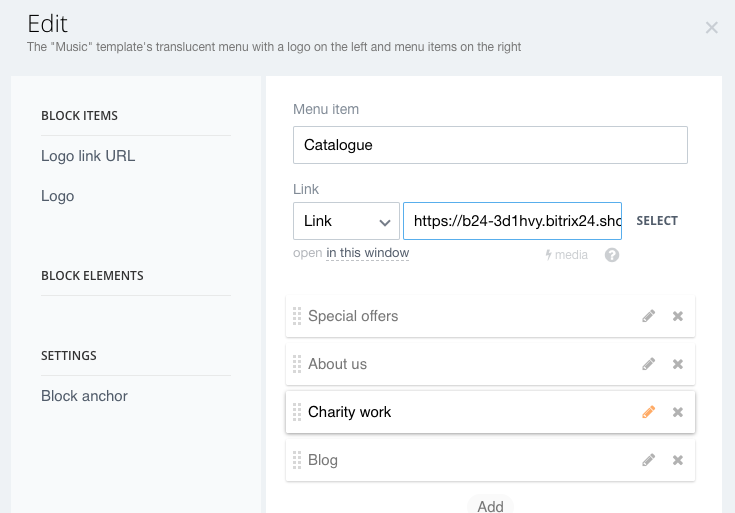Viewport: 735px width, 513px height.
Task: Delete the Charity work menu item
Action: 678,412
